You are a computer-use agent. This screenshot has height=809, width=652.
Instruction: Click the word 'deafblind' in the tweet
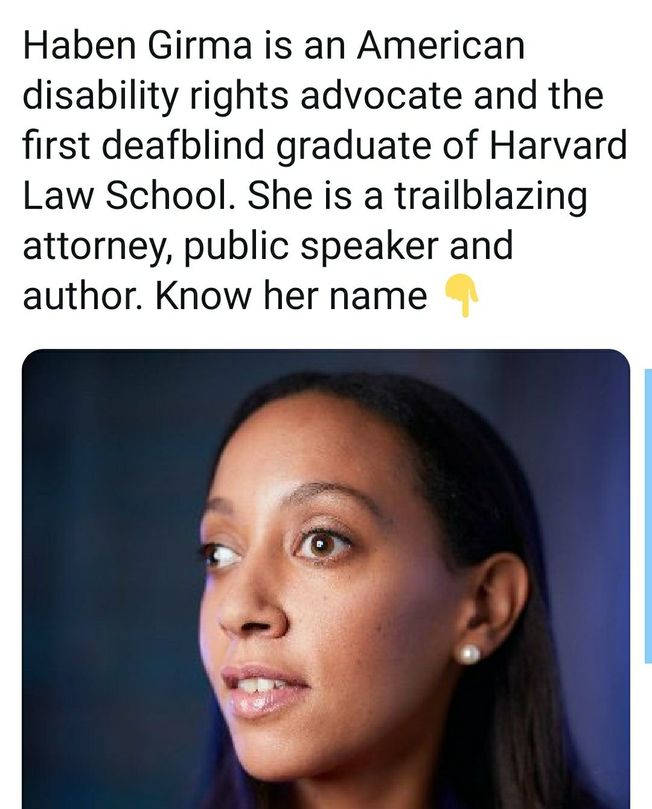pos(182,145)
